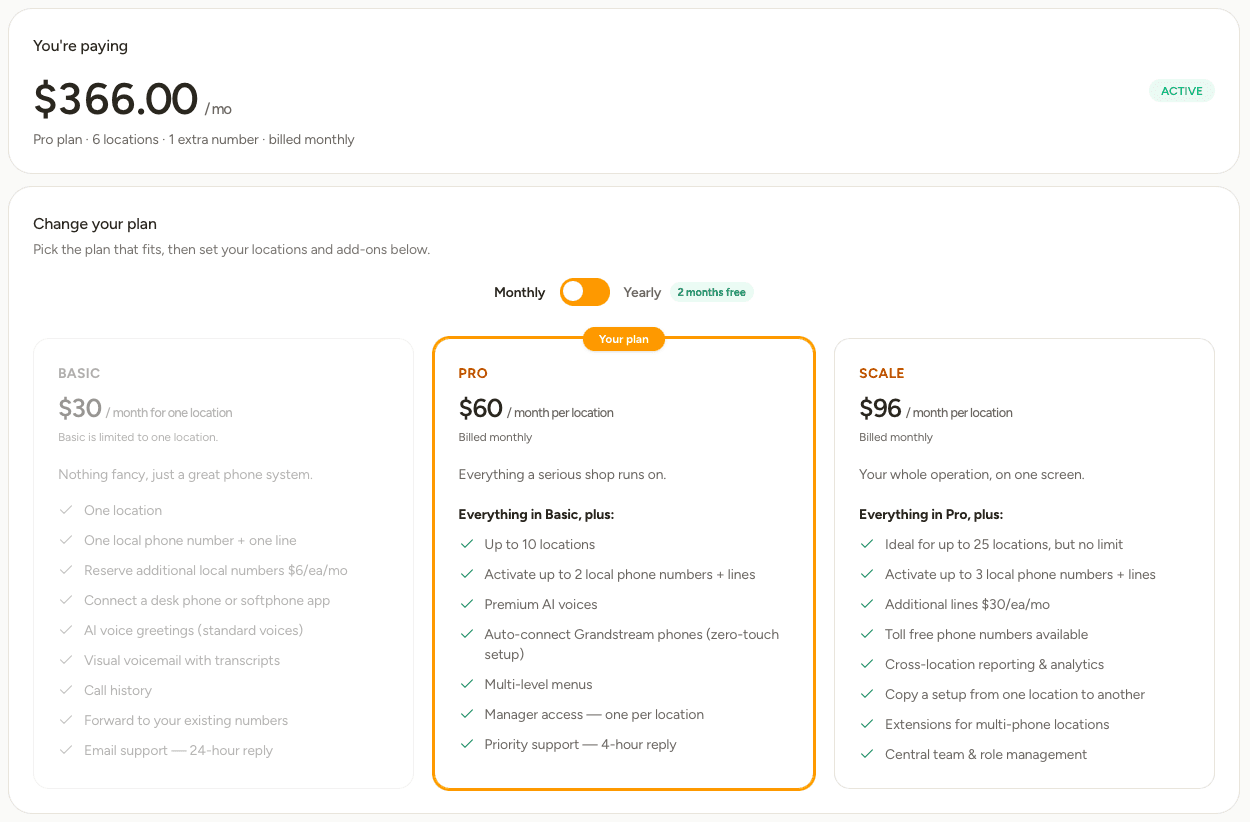Click checkmark next to Call history
Screen dimensions: 1250x822
coord(66,690)
